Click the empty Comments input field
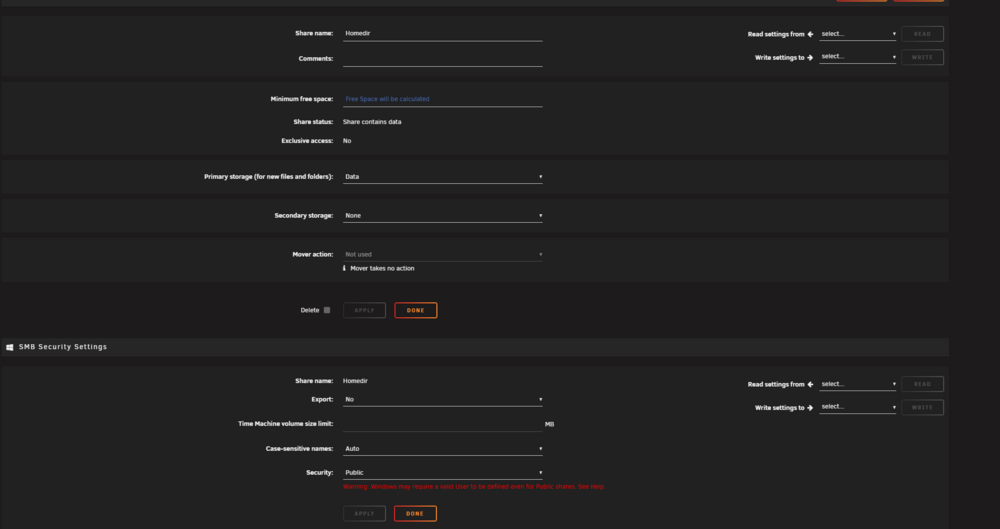 point(443,59)
